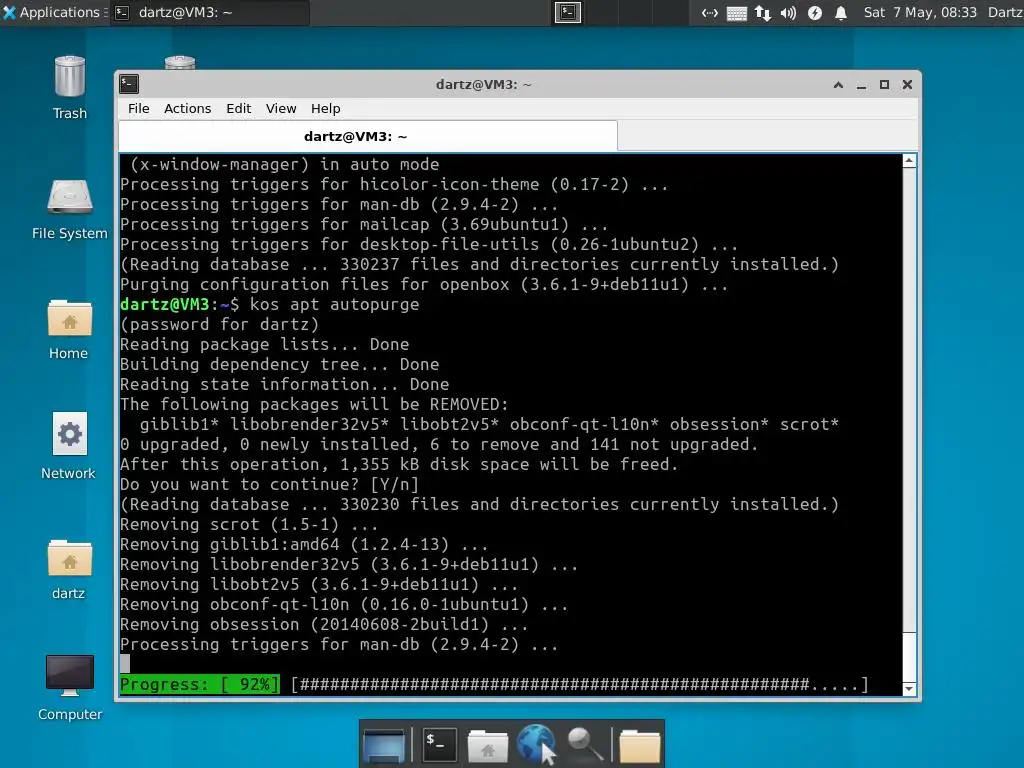This screenshot has width=1024, height=768.
Task: Select the dartz@VM3: ~ terminal tab
Action: tap(368, 136)
